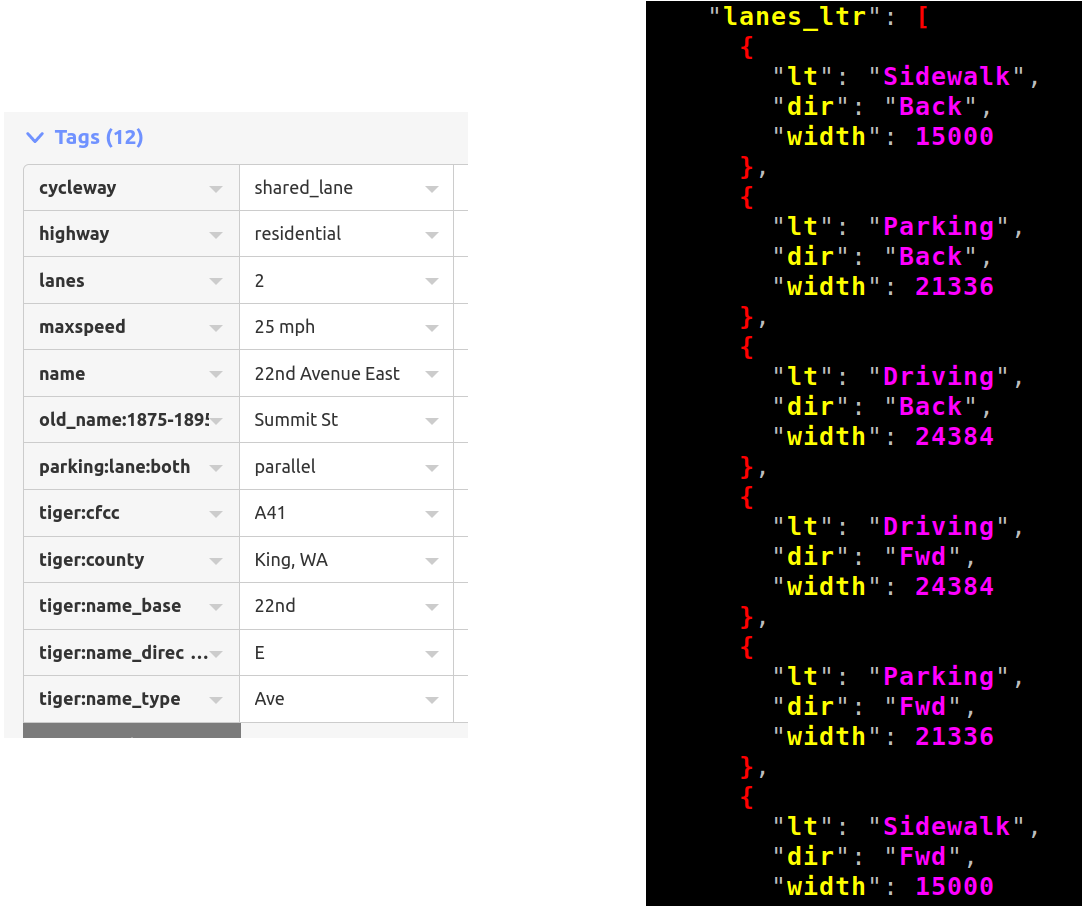Open dropdown arrow beside cycleway key
The width and height of the screenshot is (1082, 908).
[216, 189]
